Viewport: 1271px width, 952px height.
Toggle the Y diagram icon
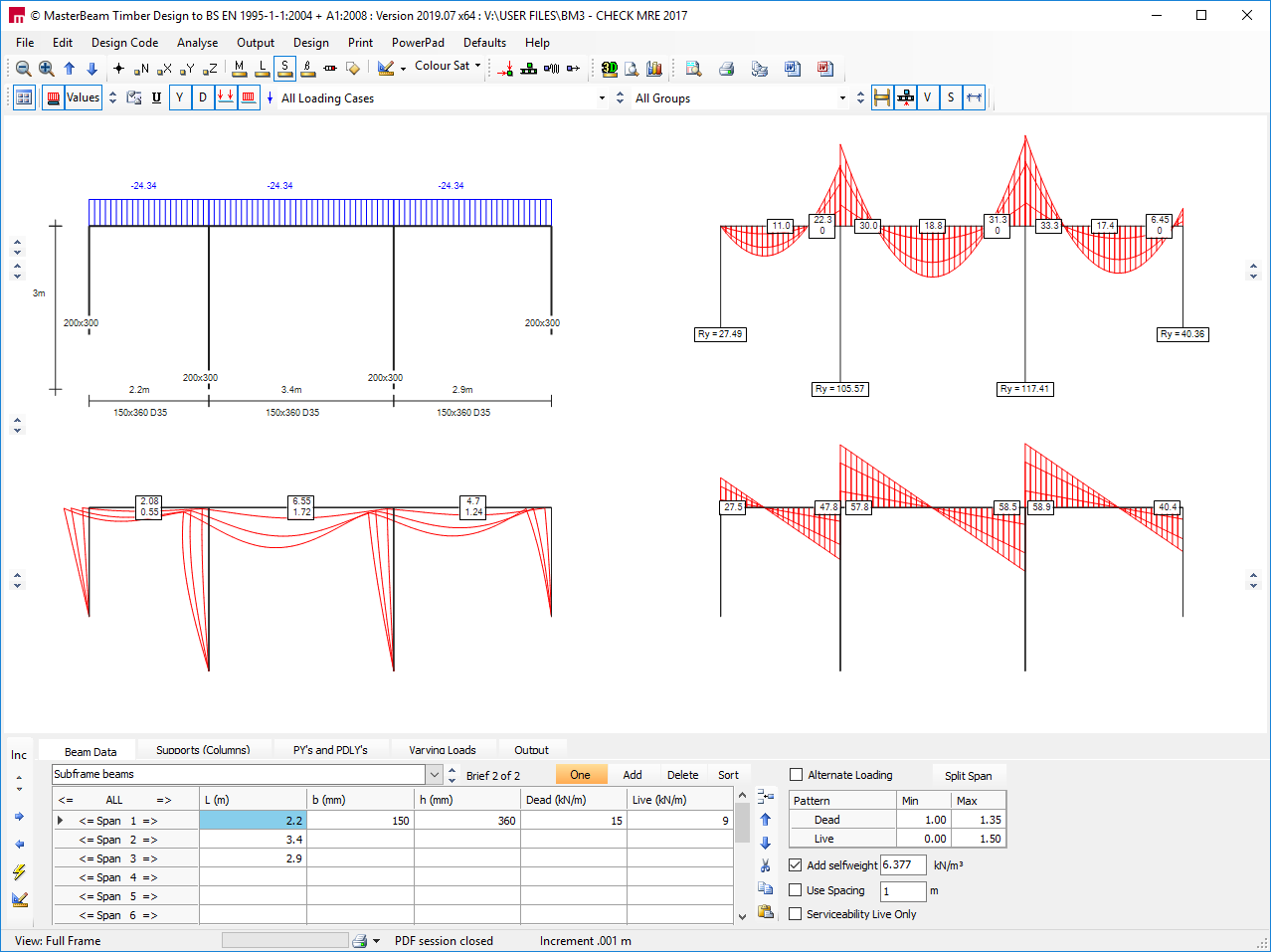point(187,69)
